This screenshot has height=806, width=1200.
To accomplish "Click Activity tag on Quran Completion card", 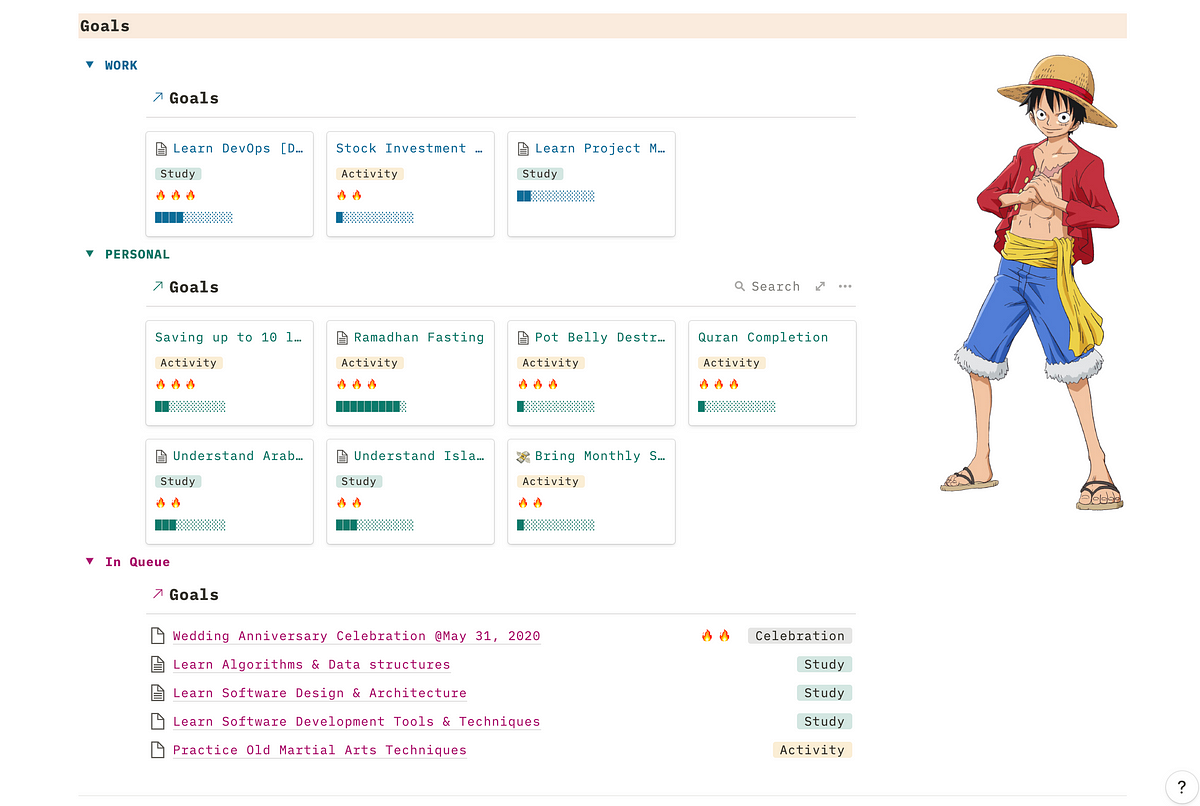I will tap(731, 363).
